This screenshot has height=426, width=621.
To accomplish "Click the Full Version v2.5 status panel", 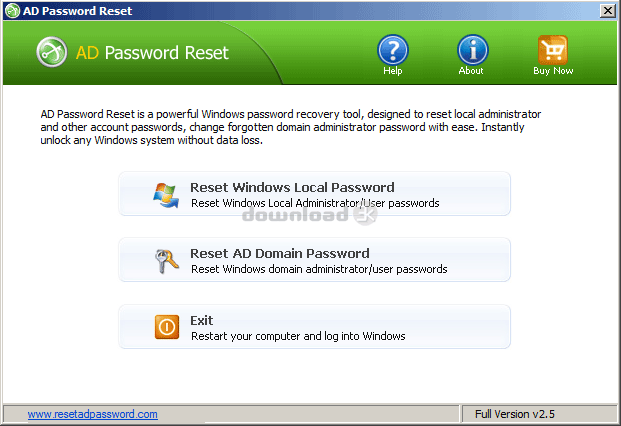I will [x=539, y=414].
